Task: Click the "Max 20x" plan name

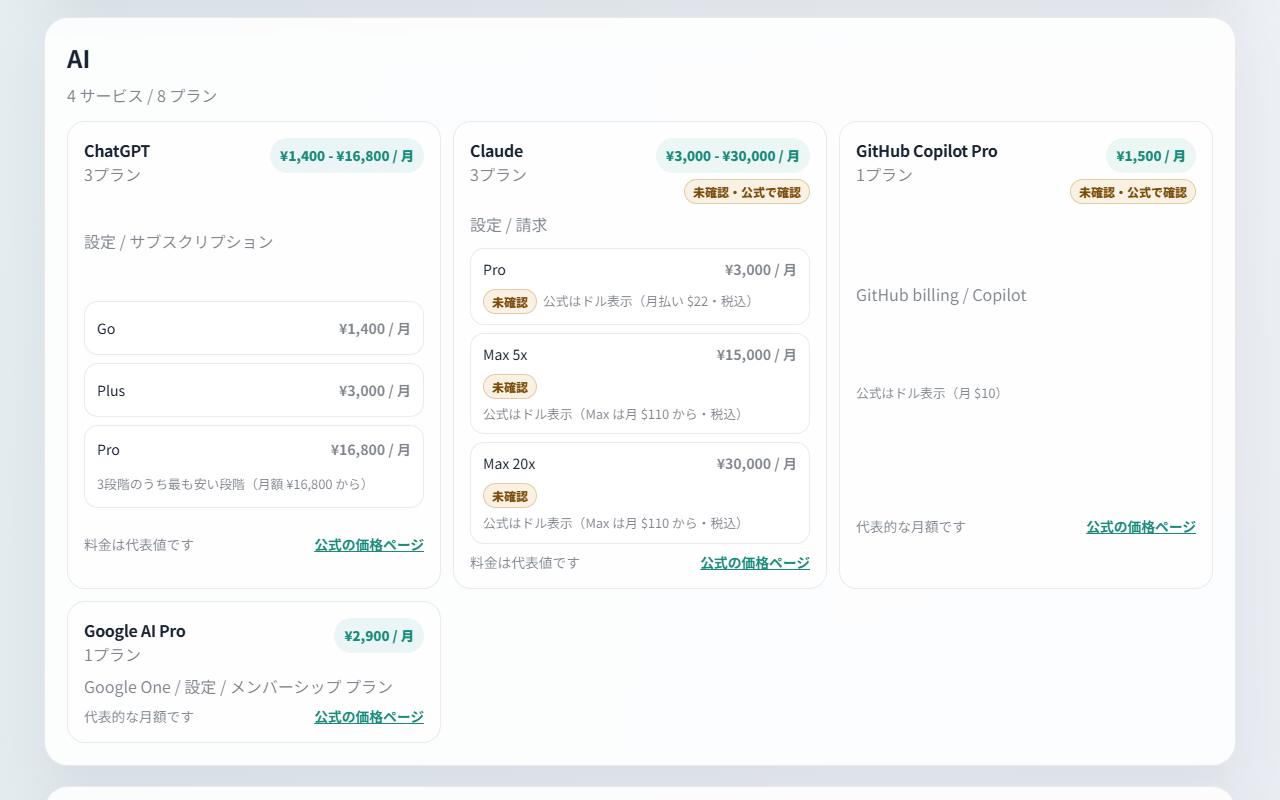Action: pos(509,464)
